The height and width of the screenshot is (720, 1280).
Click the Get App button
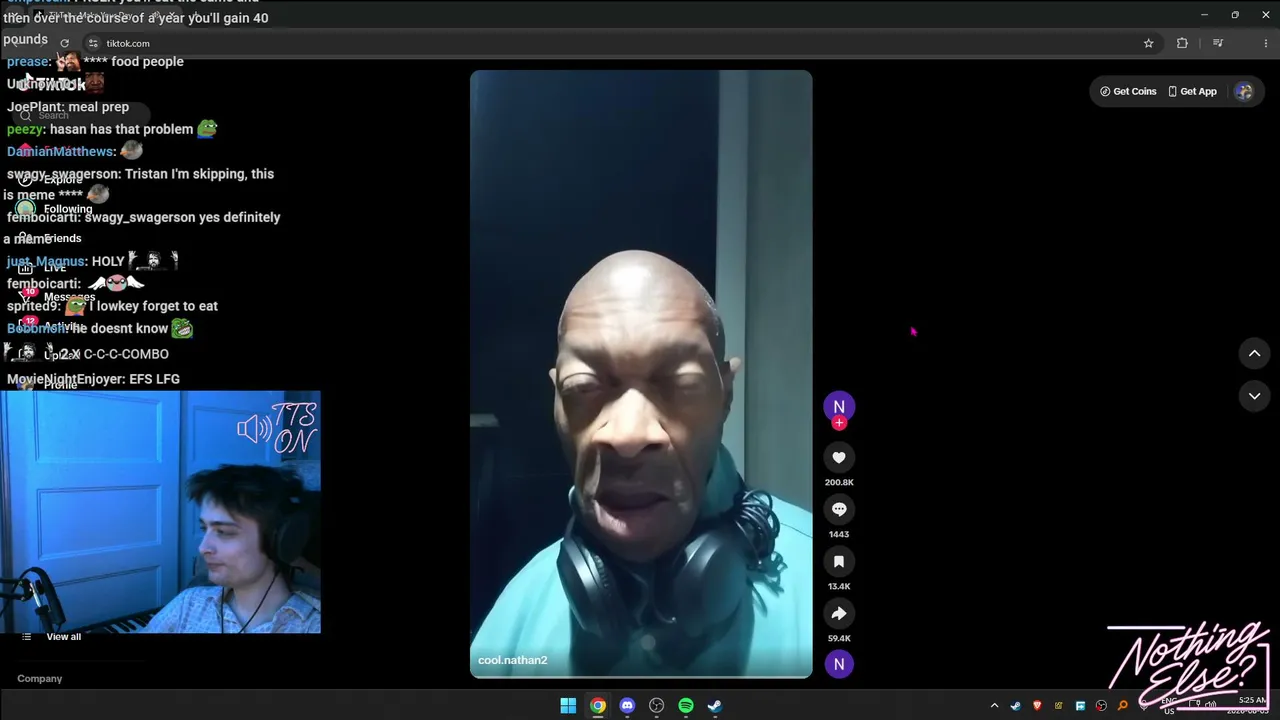pyautogui.click(x=1193, y=91)
